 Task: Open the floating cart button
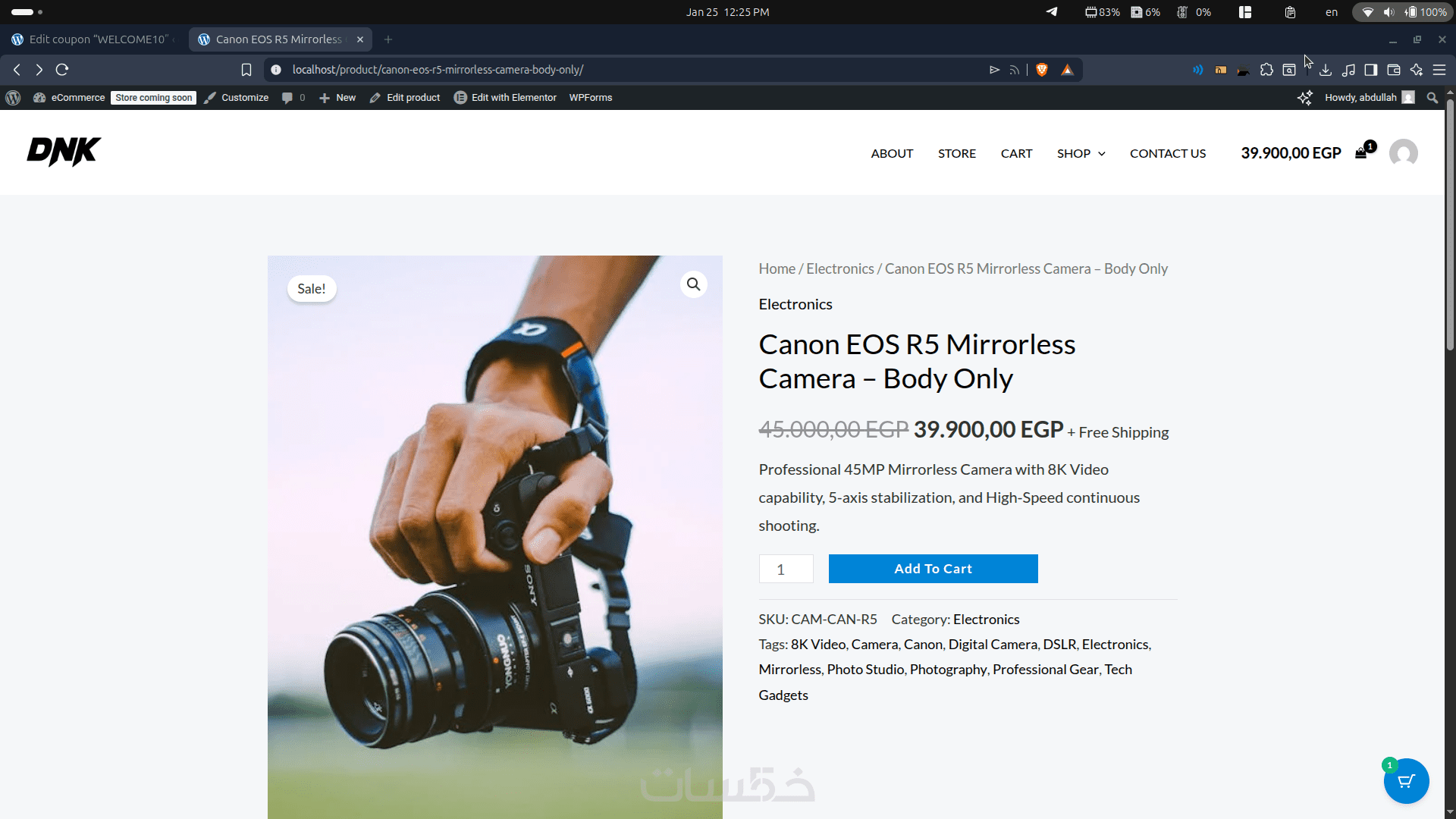coord(1406,781)
